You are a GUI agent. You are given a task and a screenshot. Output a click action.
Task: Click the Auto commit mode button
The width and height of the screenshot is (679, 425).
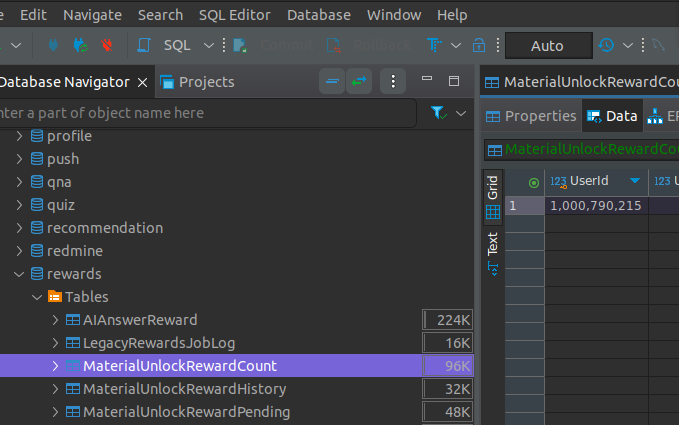[547, 46]
